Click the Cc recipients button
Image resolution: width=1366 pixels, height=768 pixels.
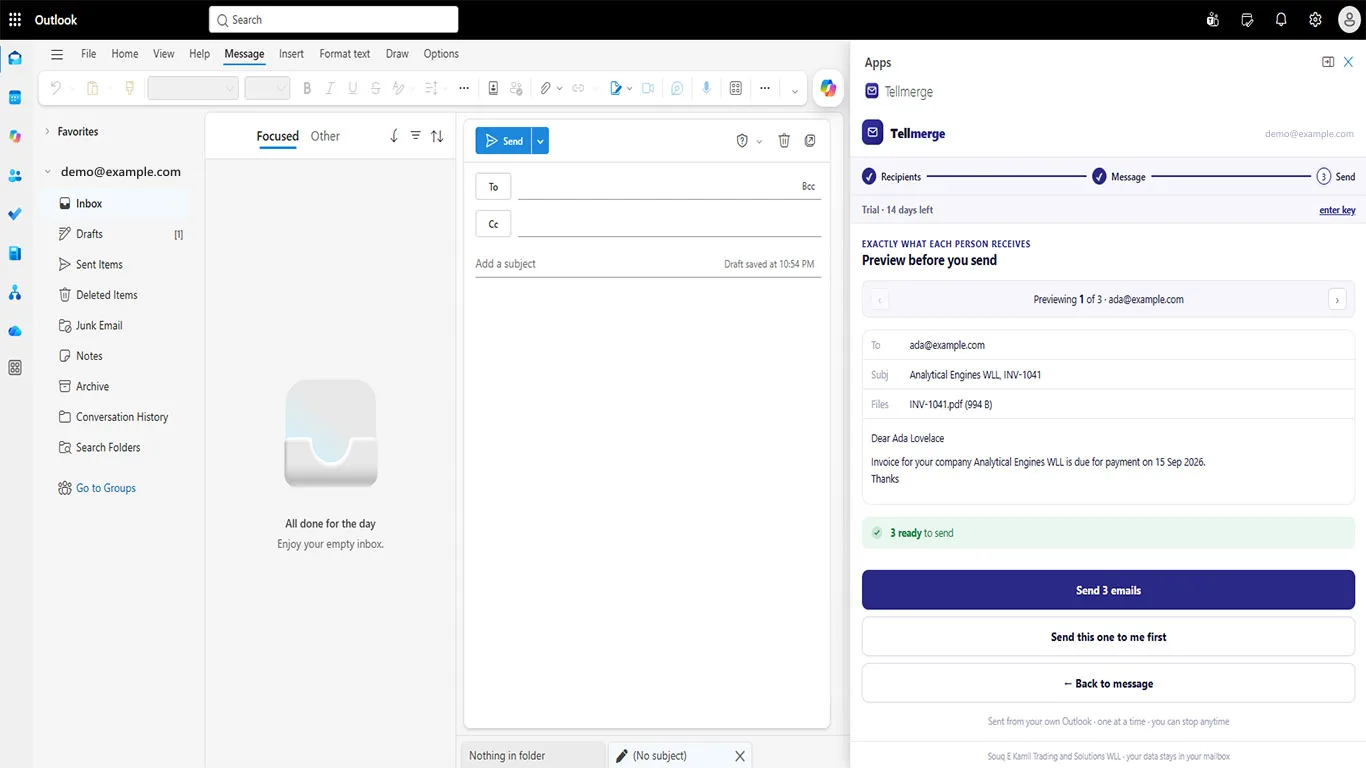click(493, 224)
